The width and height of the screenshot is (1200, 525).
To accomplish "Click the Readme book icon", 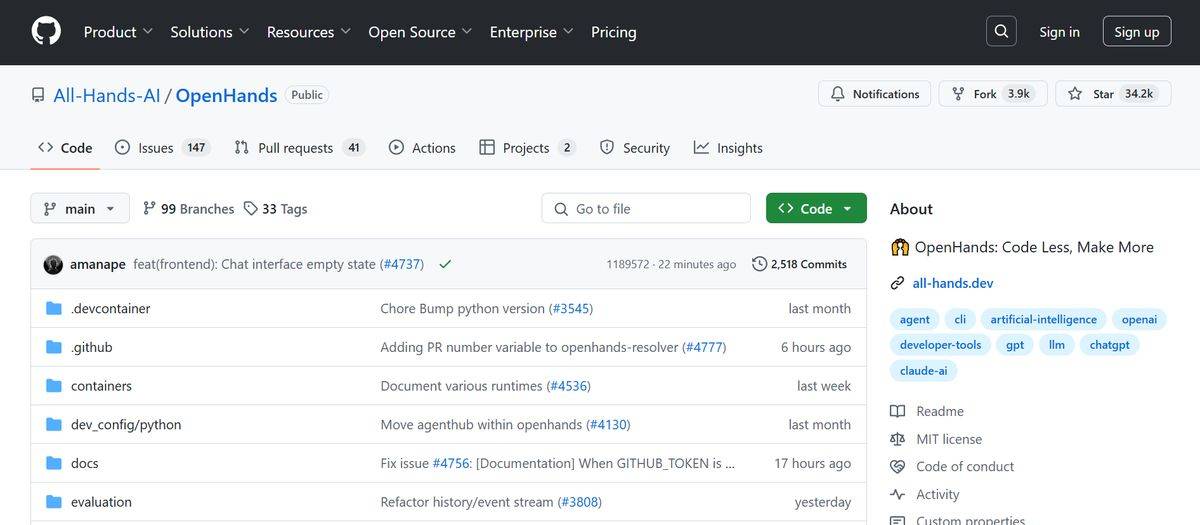I will [897, 411].
